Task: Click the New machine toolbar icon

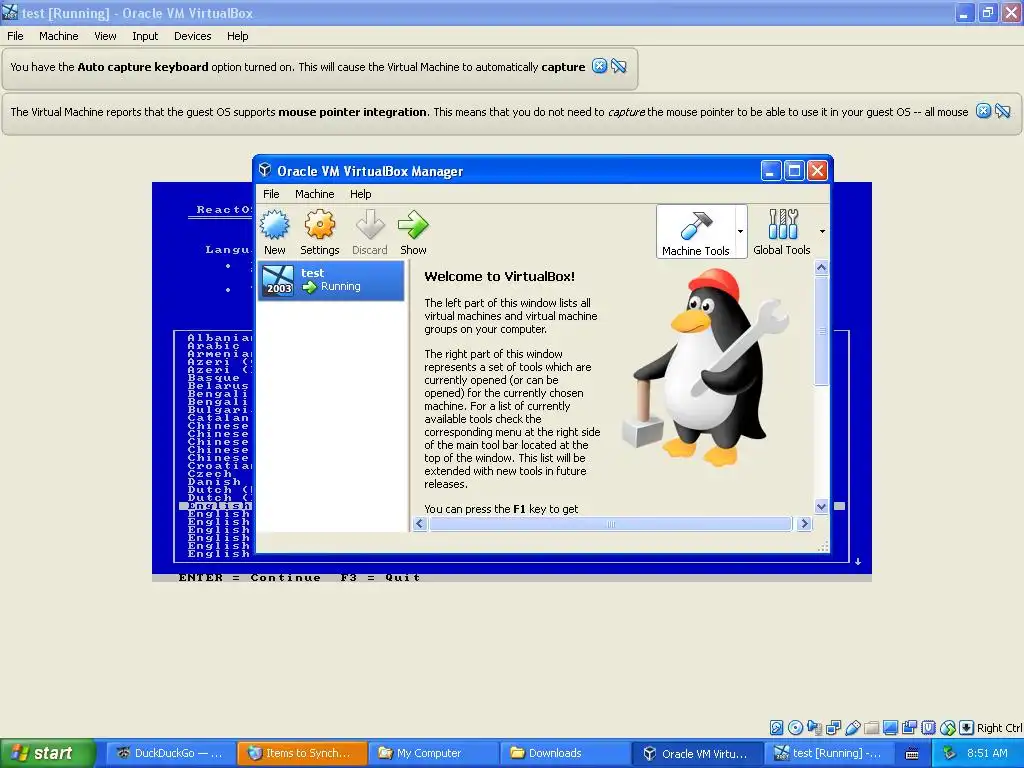Action: point(274,232)
